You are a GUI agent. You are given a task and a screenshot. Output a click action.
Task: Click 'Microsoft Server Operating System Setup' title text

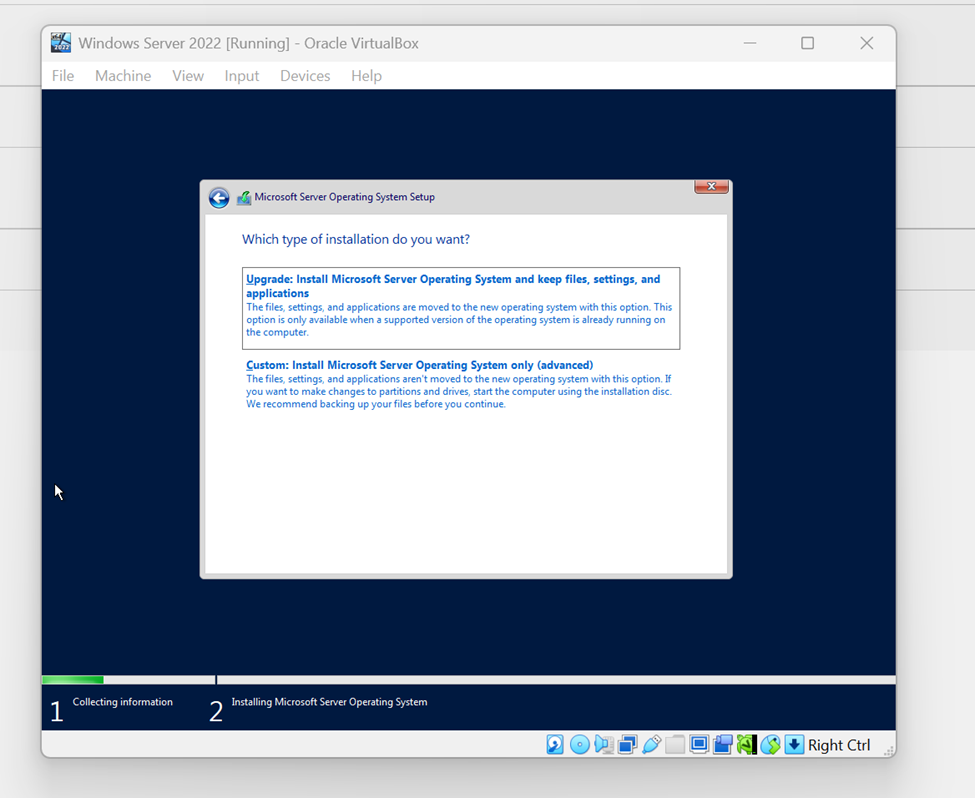click(344, 197)
